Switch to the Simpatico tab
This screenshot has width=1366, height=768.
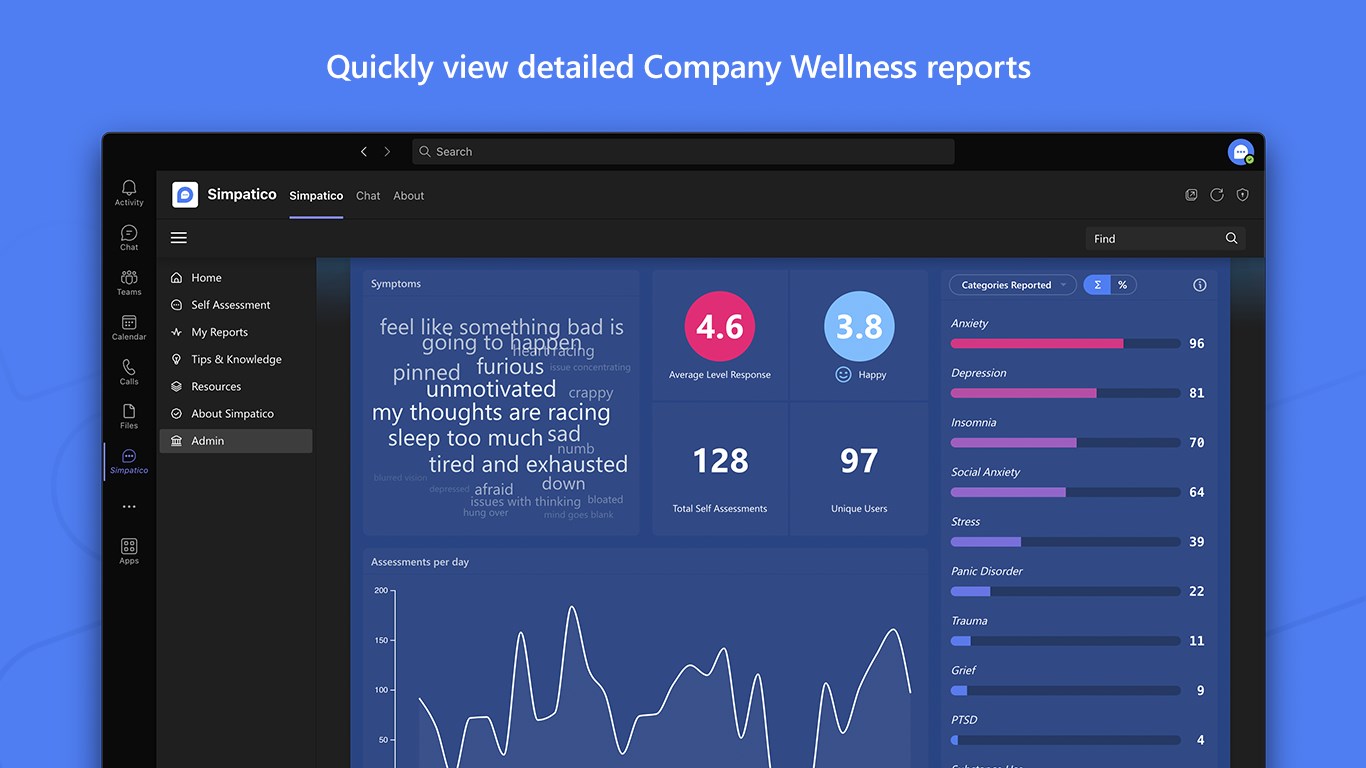point(316,196)
